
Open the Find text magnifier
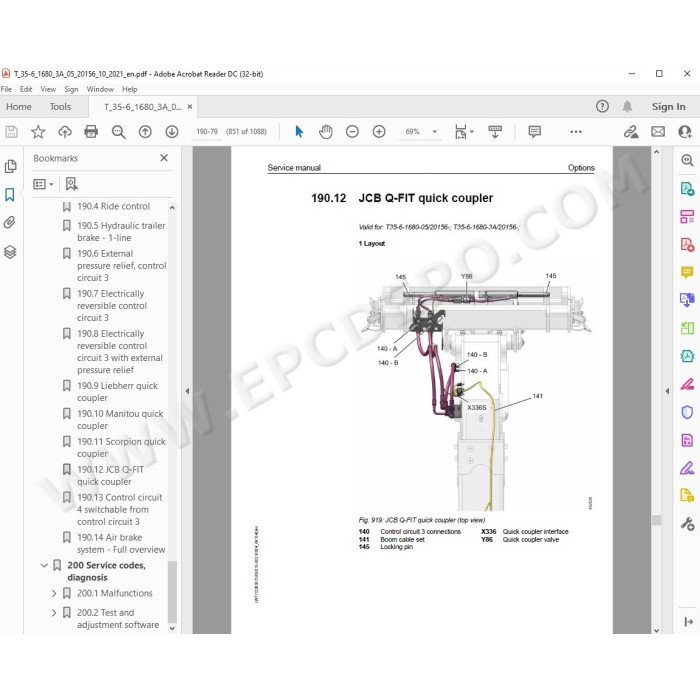(118, 132)
